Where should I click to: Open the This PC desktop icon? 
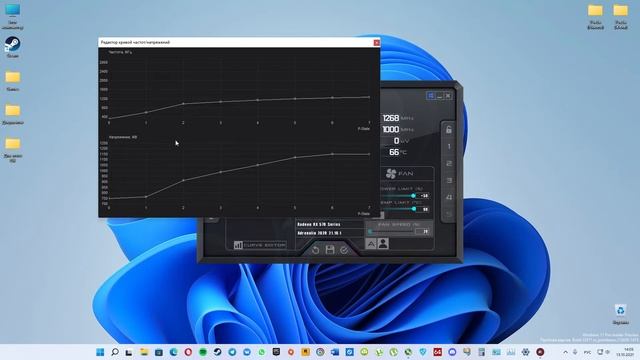[x=13, y=17]
